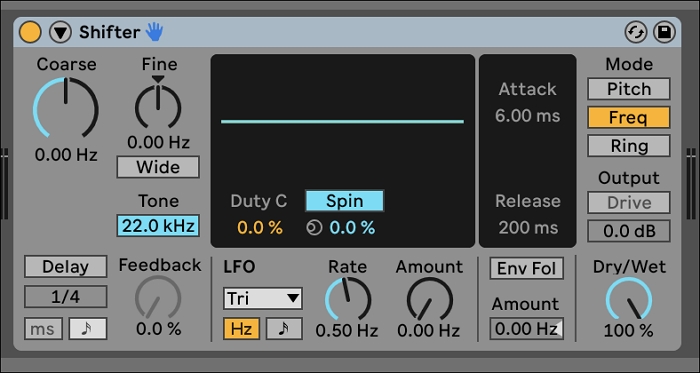Open the LFO waveform Tri dropdown
700x373 pixels.
click(x=263, y=298)
